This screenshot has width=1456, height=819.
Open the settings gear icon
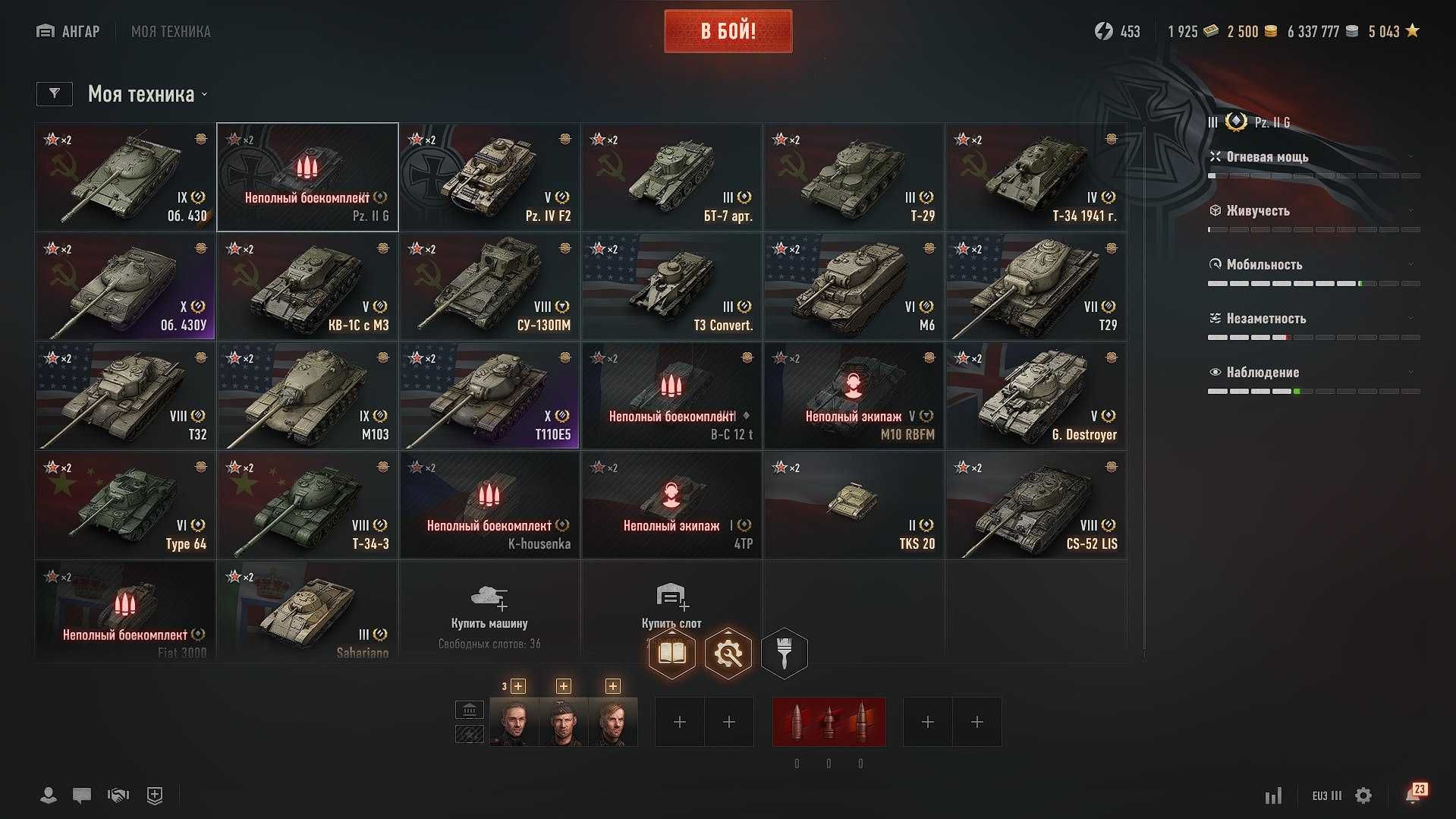[x=1363, y=795]
